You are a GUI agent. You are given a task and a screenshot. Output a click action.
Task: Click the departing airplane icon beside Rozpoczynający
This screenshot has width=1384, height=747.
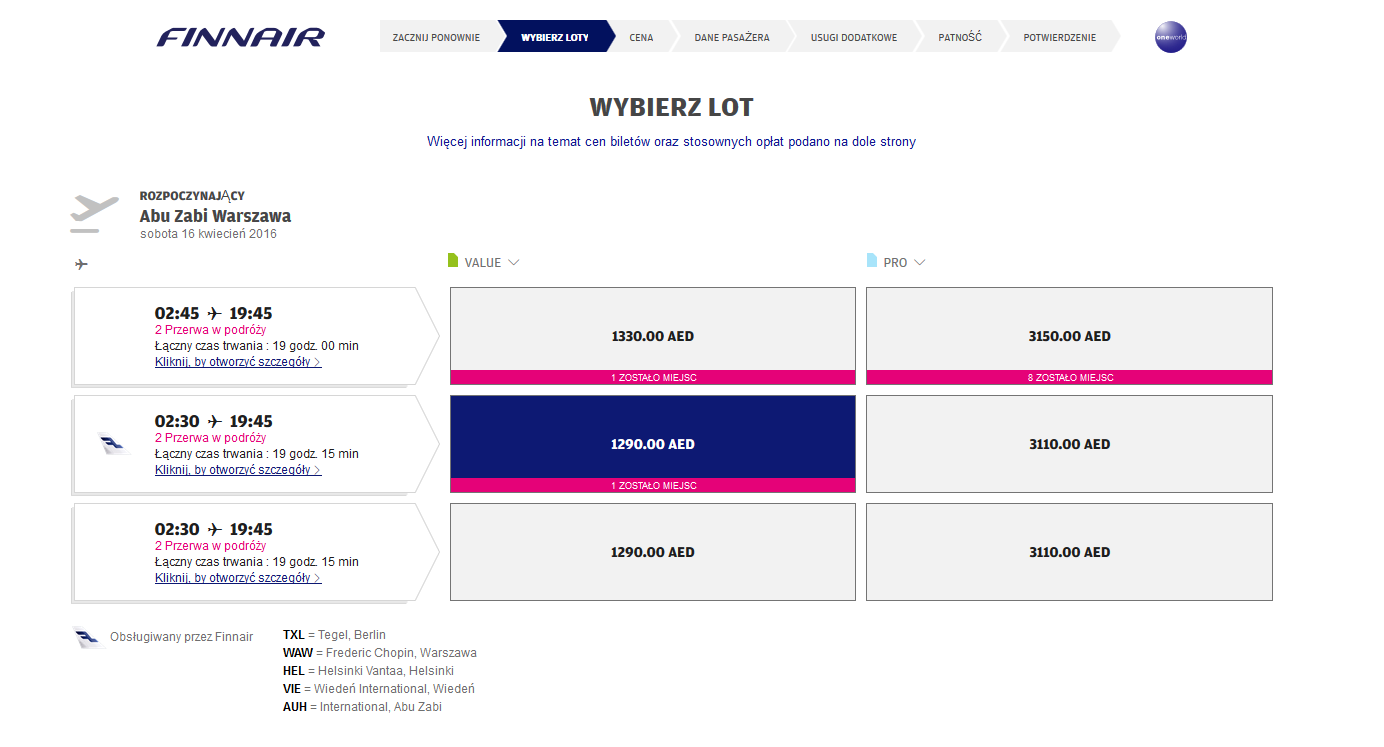tap(95, 214)
